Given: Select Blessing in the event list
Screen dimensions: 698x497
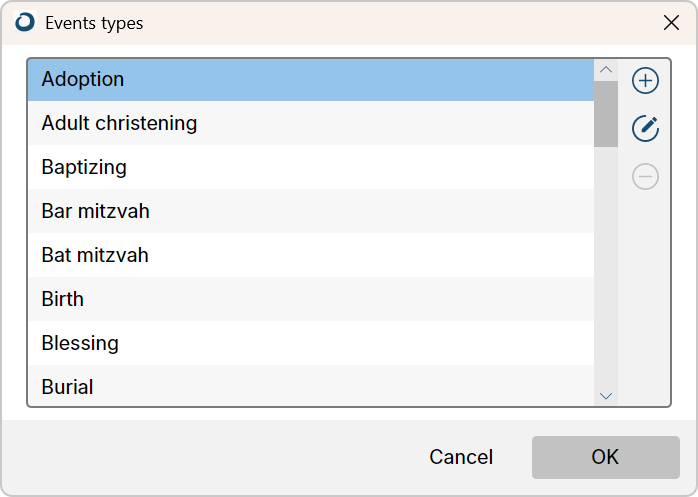Looking at the screenshot, I should (311, 343).
